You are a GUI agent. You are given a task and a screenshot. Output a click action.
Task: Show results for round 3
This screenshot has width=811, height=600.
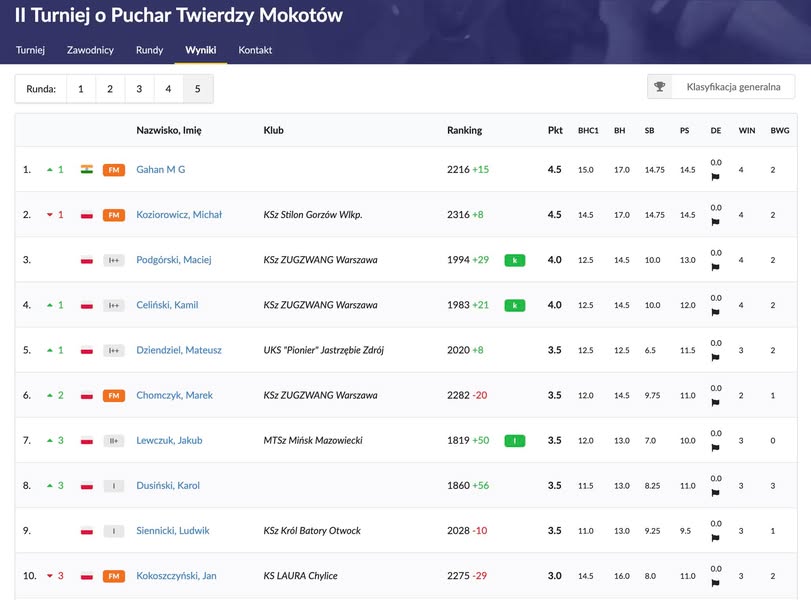pyautogui.click(x=139, y=89)
